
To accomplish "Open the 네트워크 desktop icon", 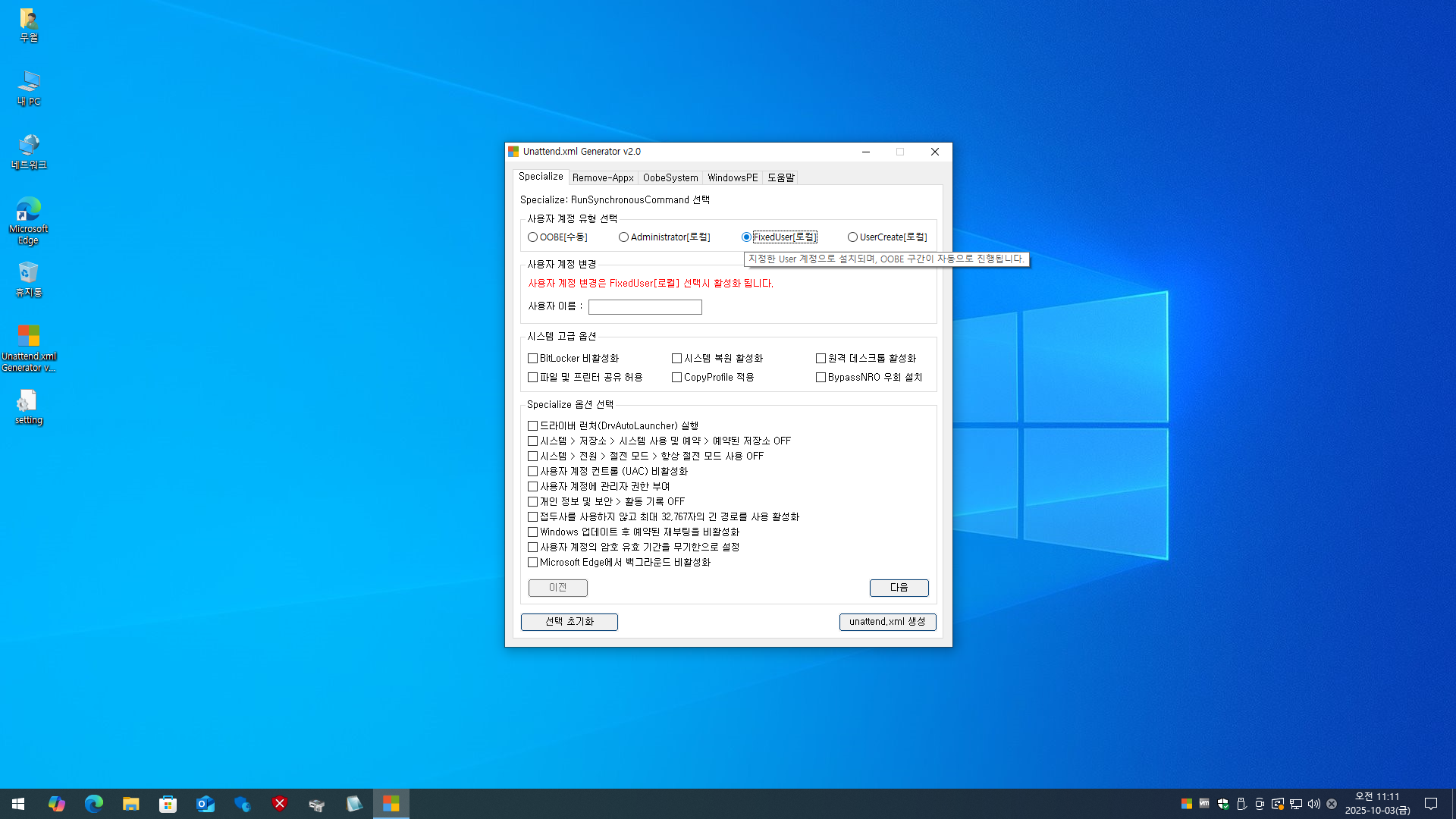I will (28, 150).
